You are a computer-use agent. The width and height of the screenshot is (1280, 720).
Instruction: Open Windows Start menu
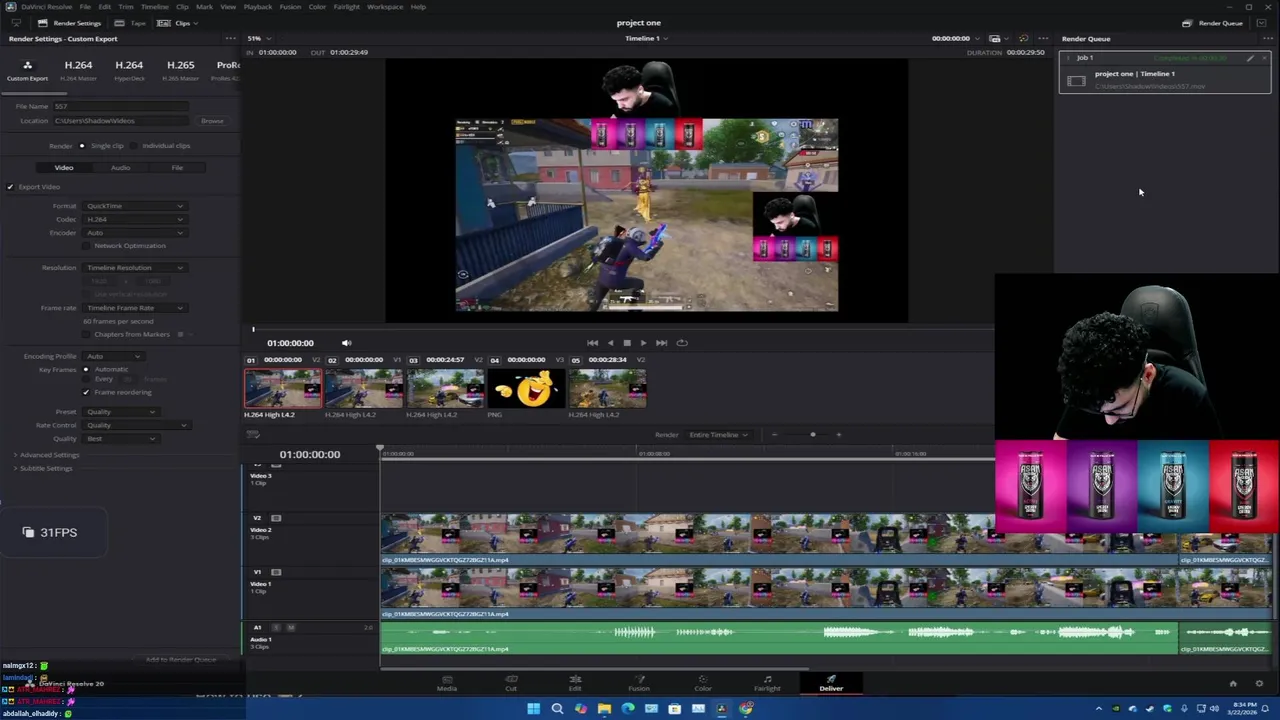(x=534, y=709)
